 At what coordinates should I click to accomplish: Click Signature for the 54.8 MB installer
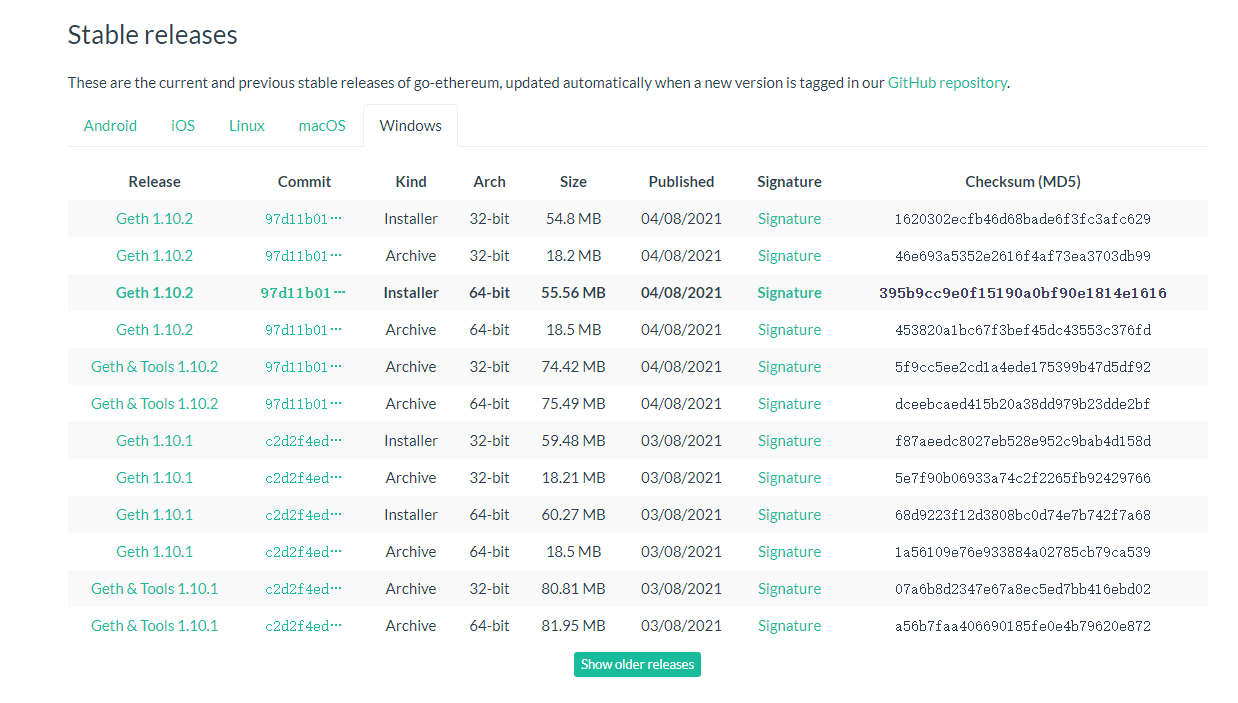click(x=789, y=219)
